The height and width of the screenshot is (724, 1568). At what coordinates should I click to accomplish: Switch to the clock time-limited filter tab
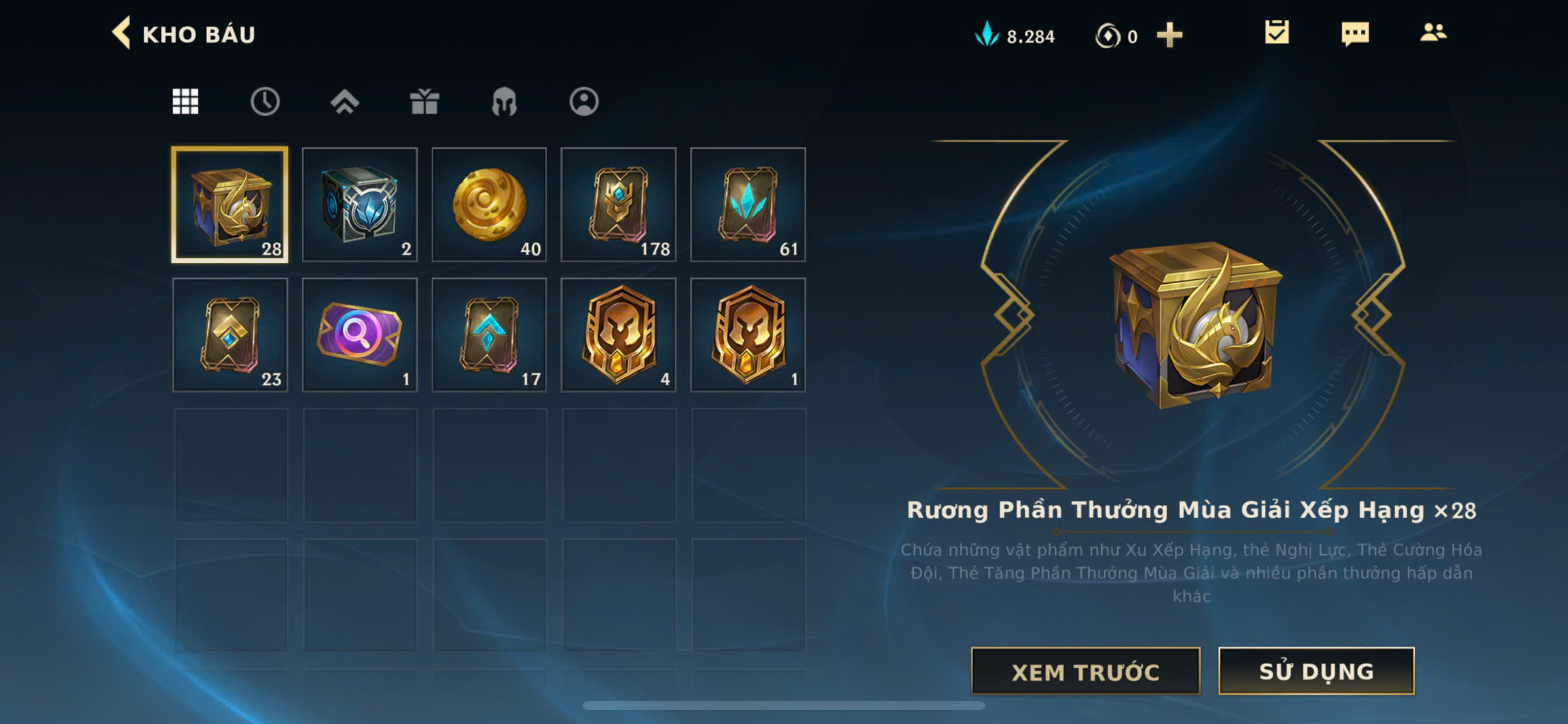pyautogui.click(x=265, y=101)
